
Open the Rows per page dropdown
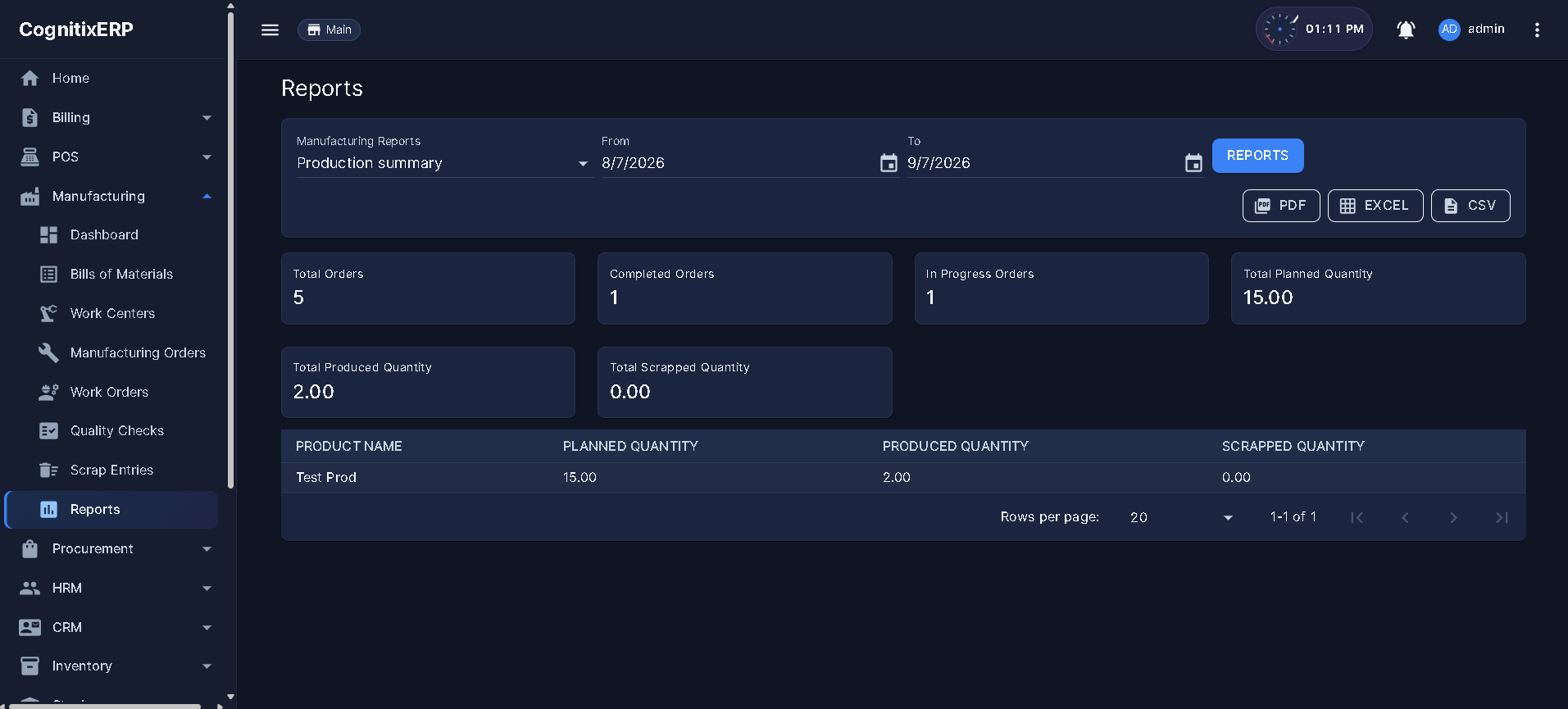point(1181,517)
